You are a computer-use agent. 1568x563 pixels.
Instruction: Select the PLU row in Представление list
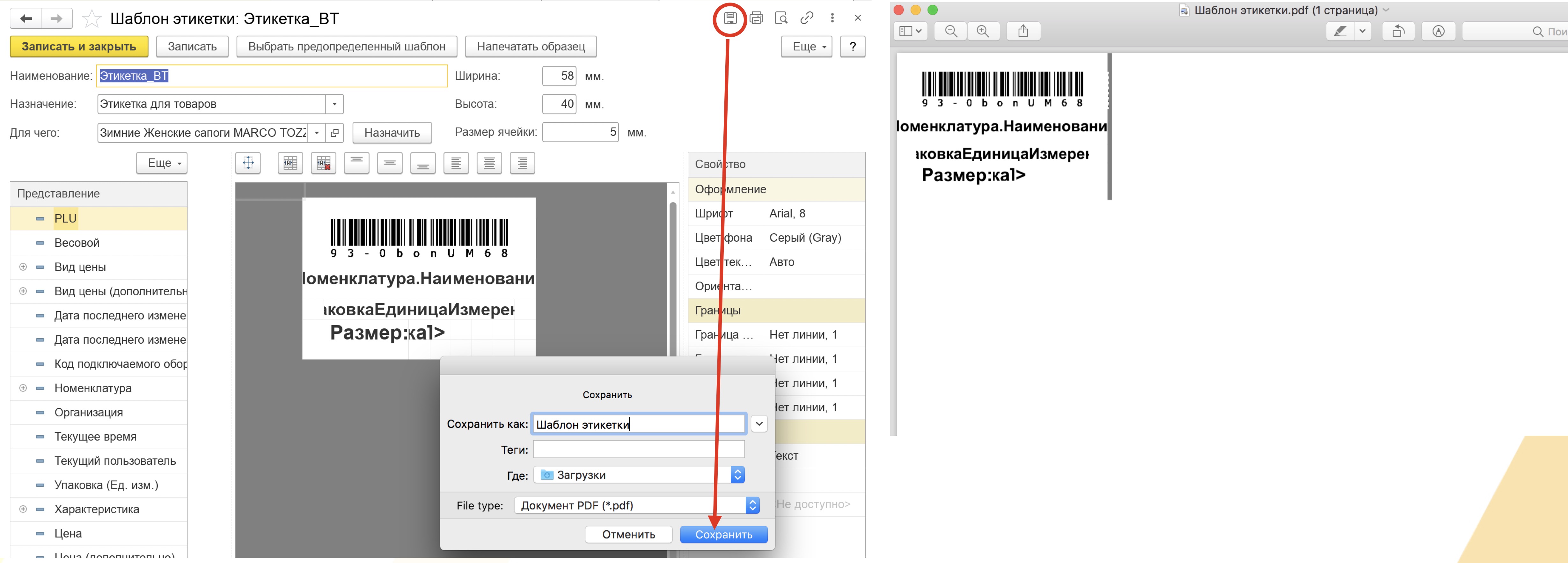tap(99, 218)
